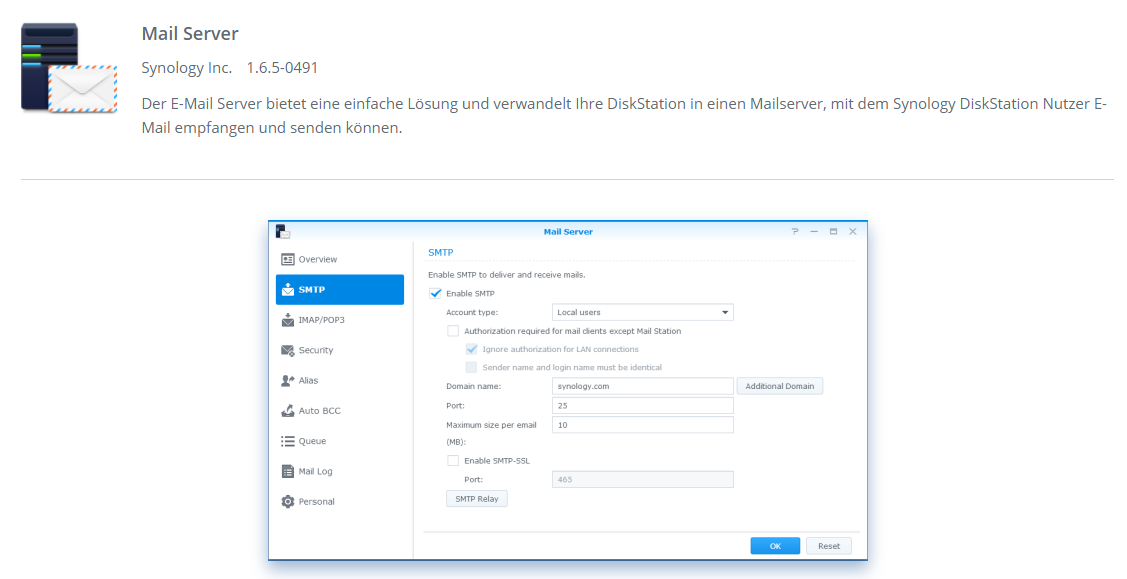Click the Mail Server screenshot thumbnail title
This screenshot has height=579, width=1127.
568,231
